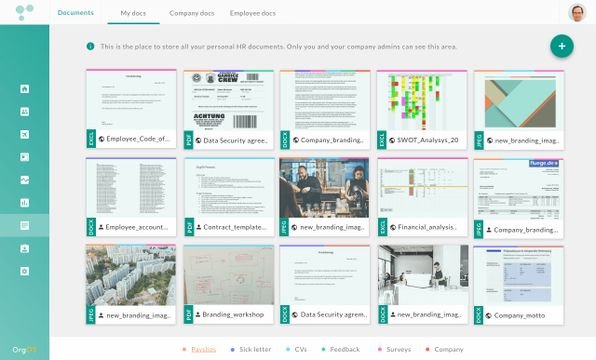Open the ID badge icon in sidebar
Screen dimensions: 596x360
coord(24,249)
